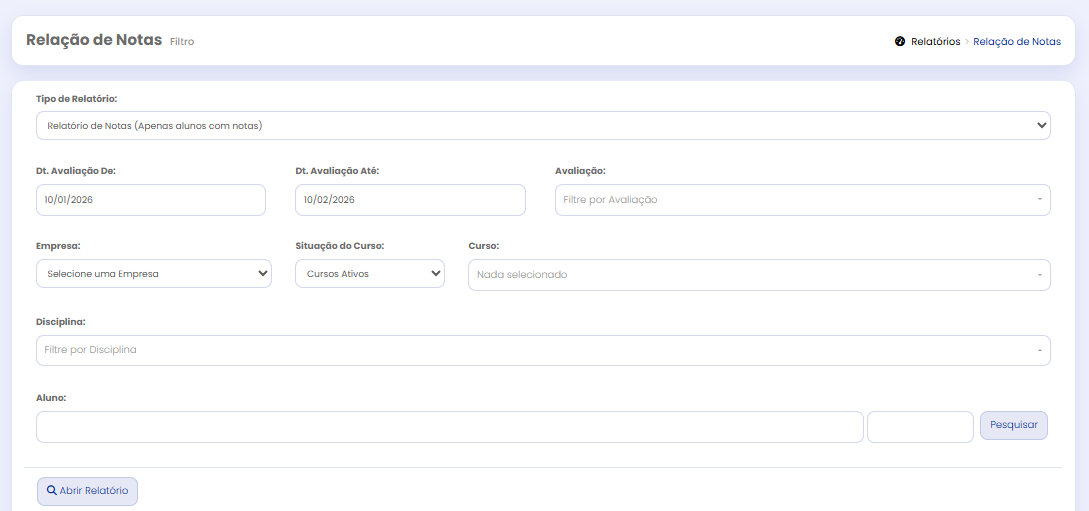Click the magnifier icon on Abrir Relatório
1089x511 pixels.
(x=51, y=491)
